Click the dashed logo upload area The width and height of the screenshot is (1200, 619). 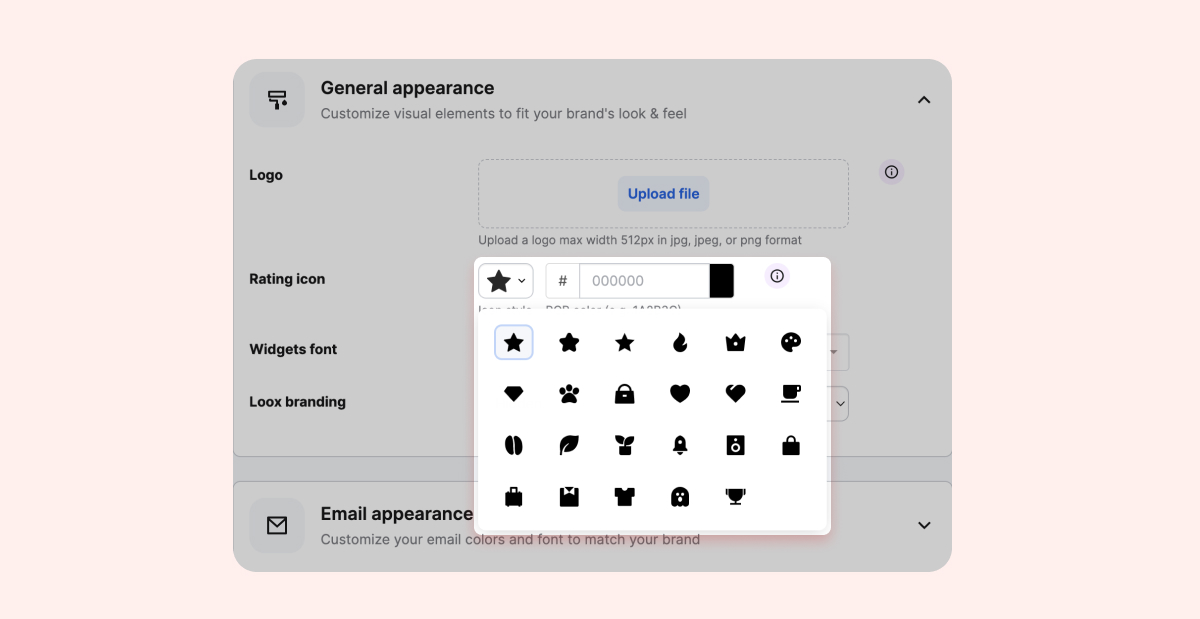pos(663,193)
